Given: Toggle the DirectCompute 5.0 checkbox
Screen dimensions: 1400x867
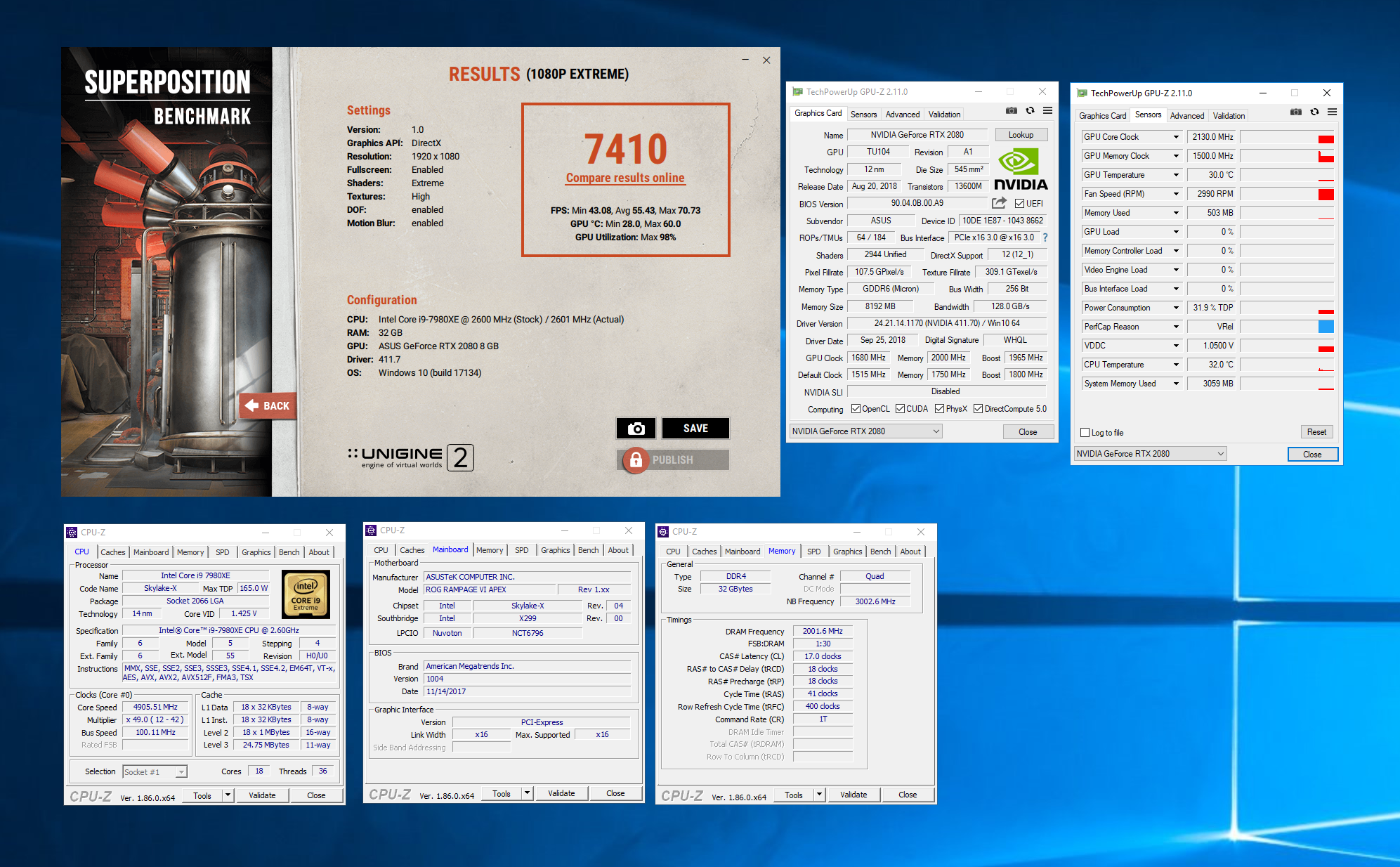Looking at the screenshot, I should click(x=978, y=409).
